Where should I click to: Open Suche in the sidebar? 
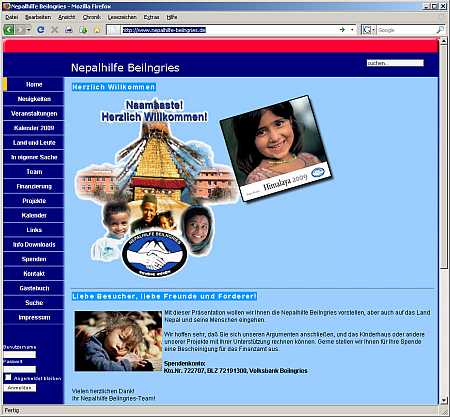coord(34,303)
